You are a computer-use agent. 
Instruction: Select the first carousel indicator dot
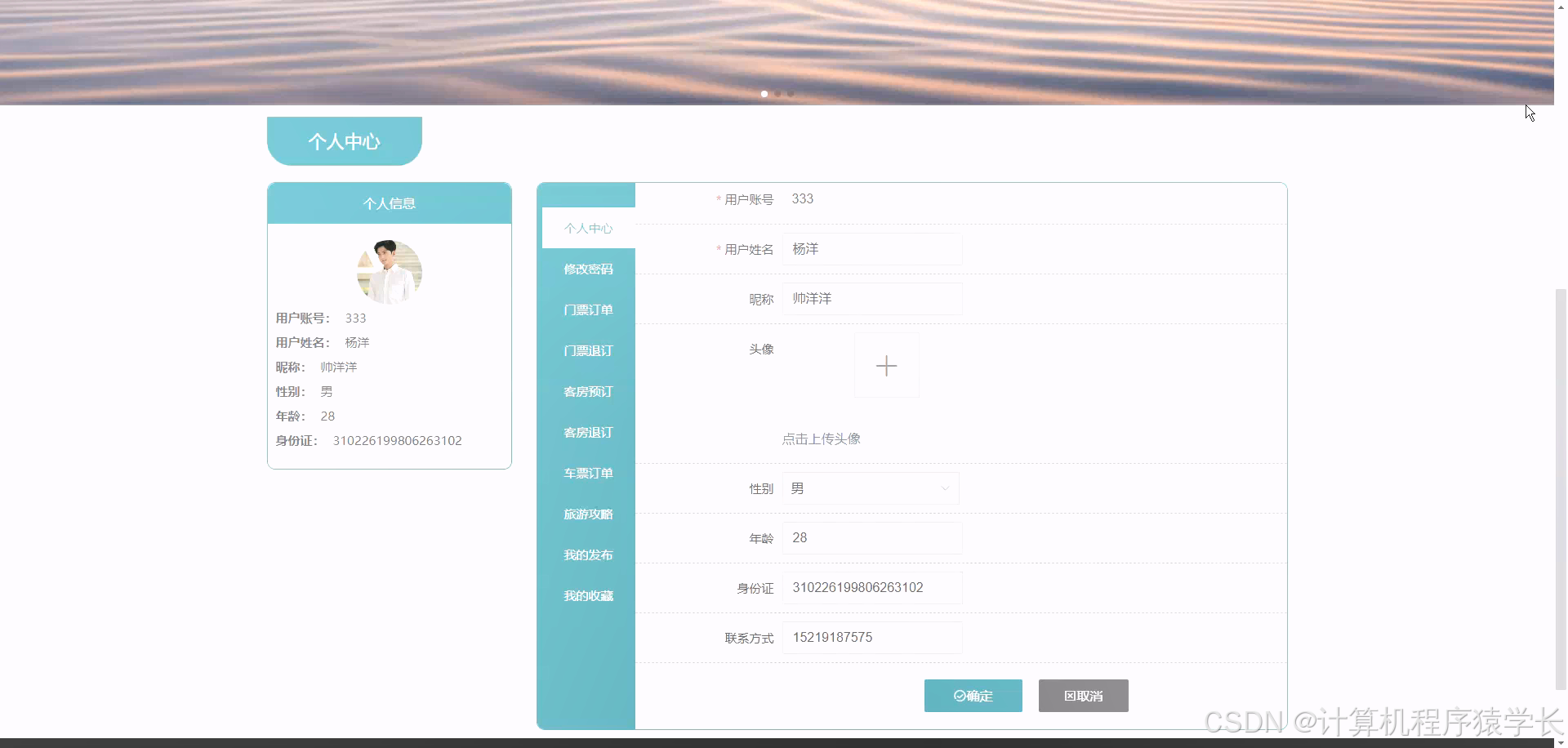[x=764, y=94]
